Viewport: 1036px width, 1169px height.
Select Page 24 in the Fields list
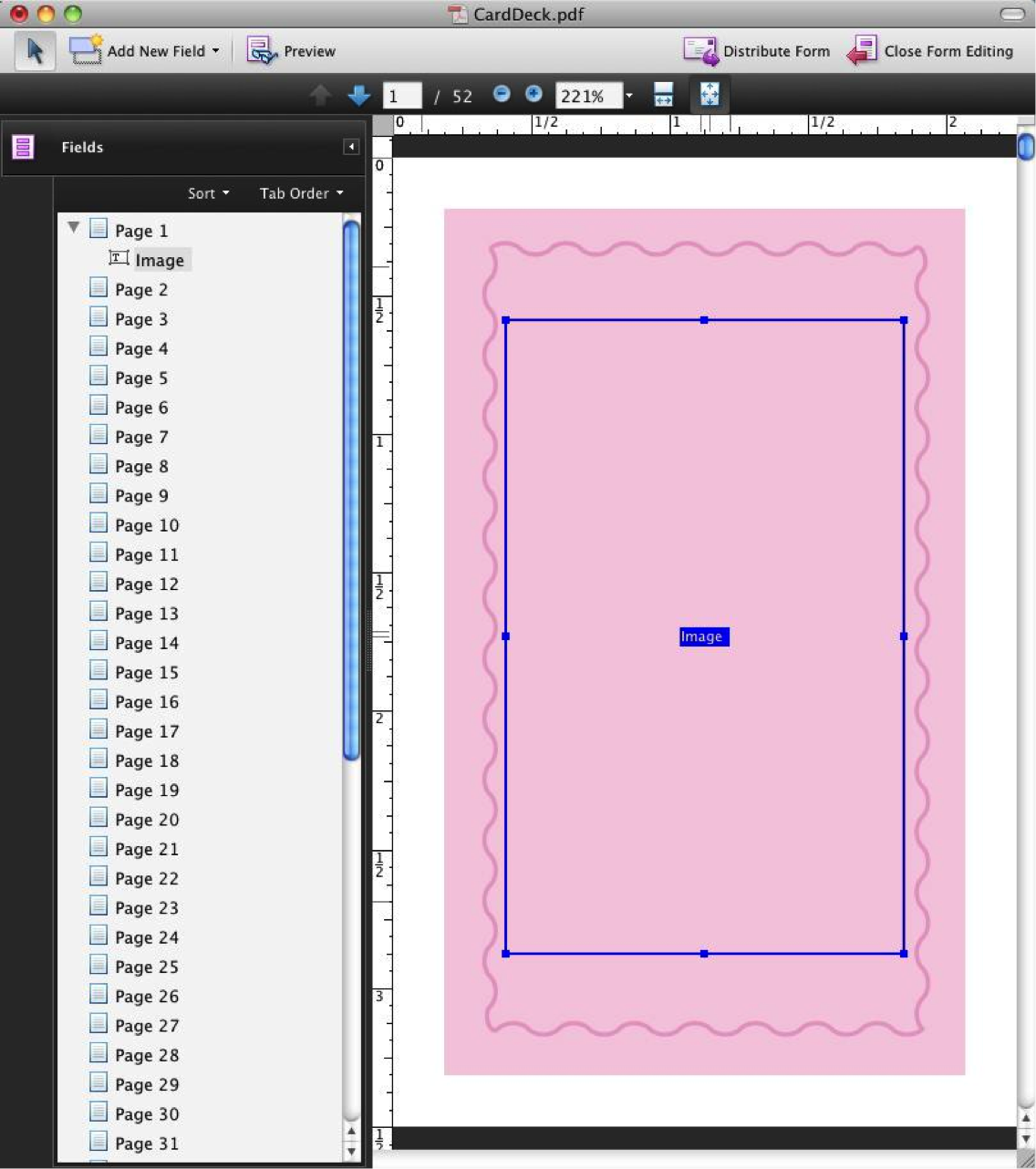click(147, 938)
